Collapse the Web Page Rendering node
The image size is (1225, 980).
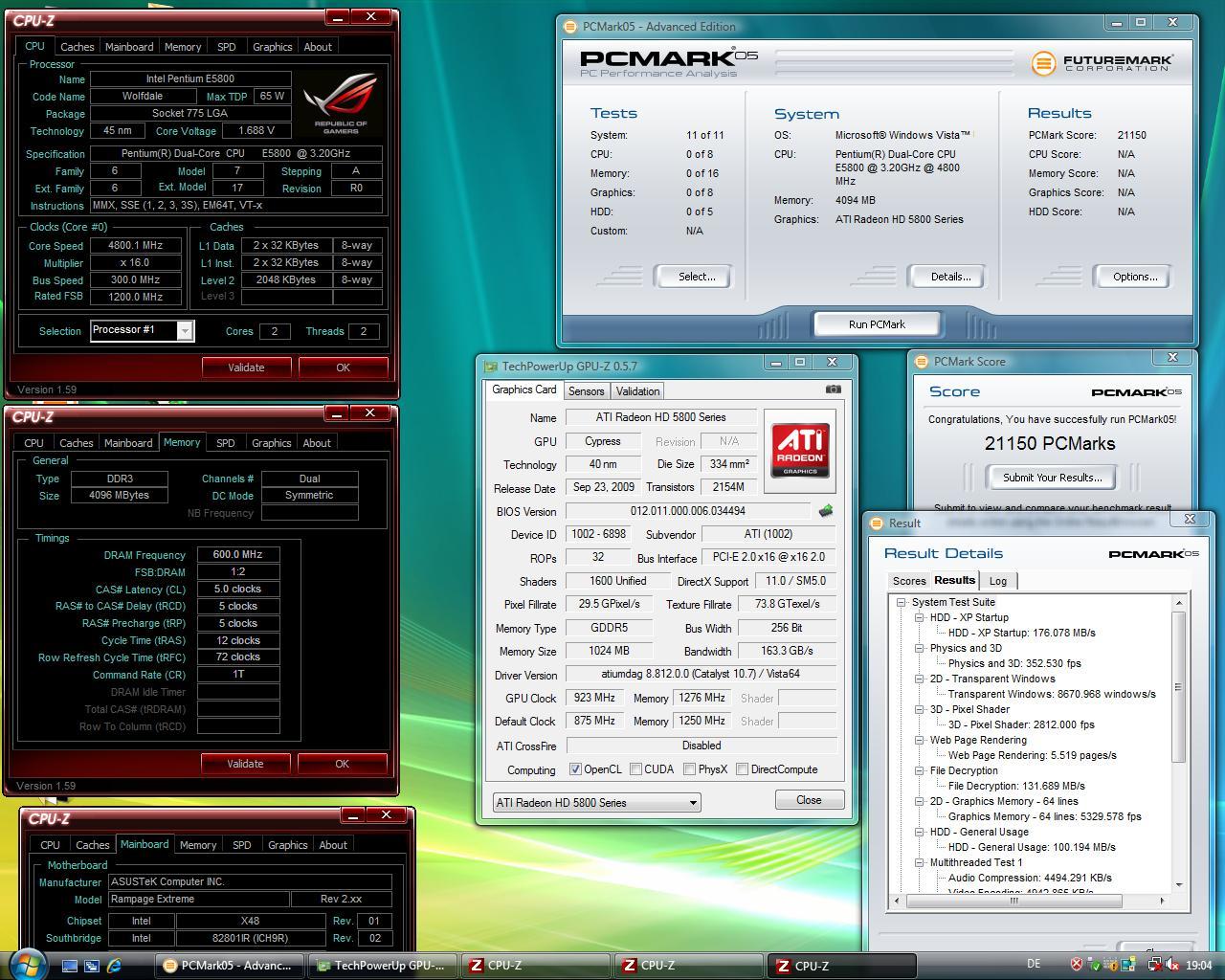pos(920,740)
